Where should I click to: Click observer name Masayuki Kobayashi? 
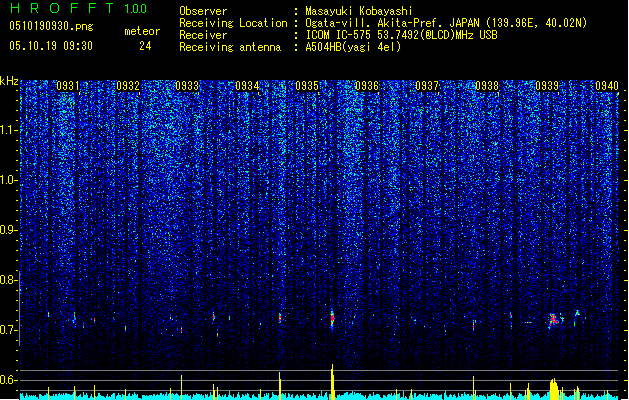[x=359, y=11]
